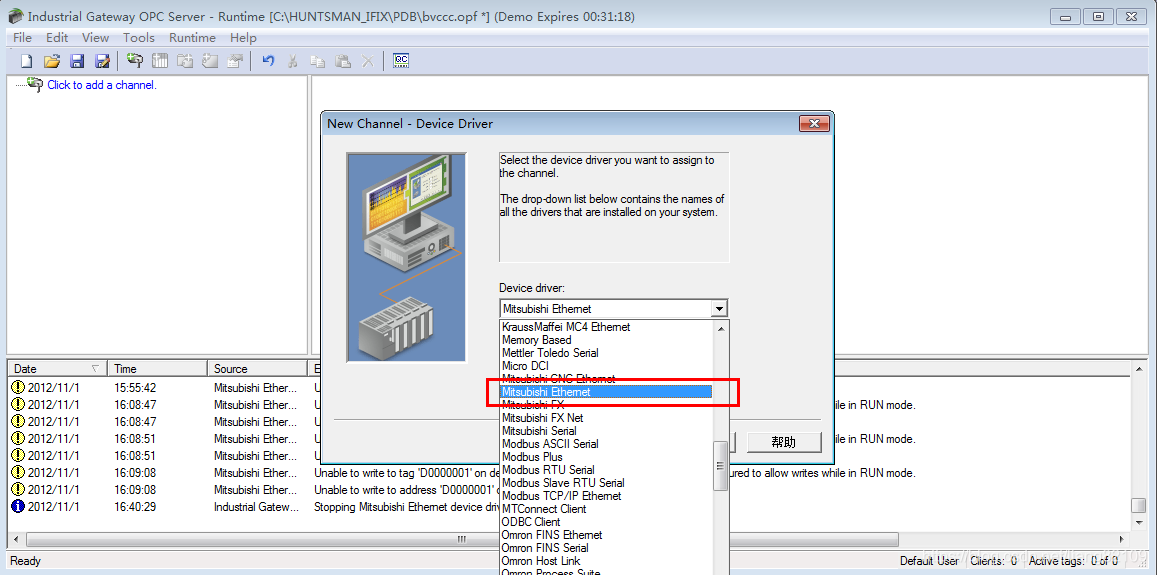The image size is (1157, 575).
Task: Sort event log by Source column header
Action: pyautogui.click(x=258, y=368)
